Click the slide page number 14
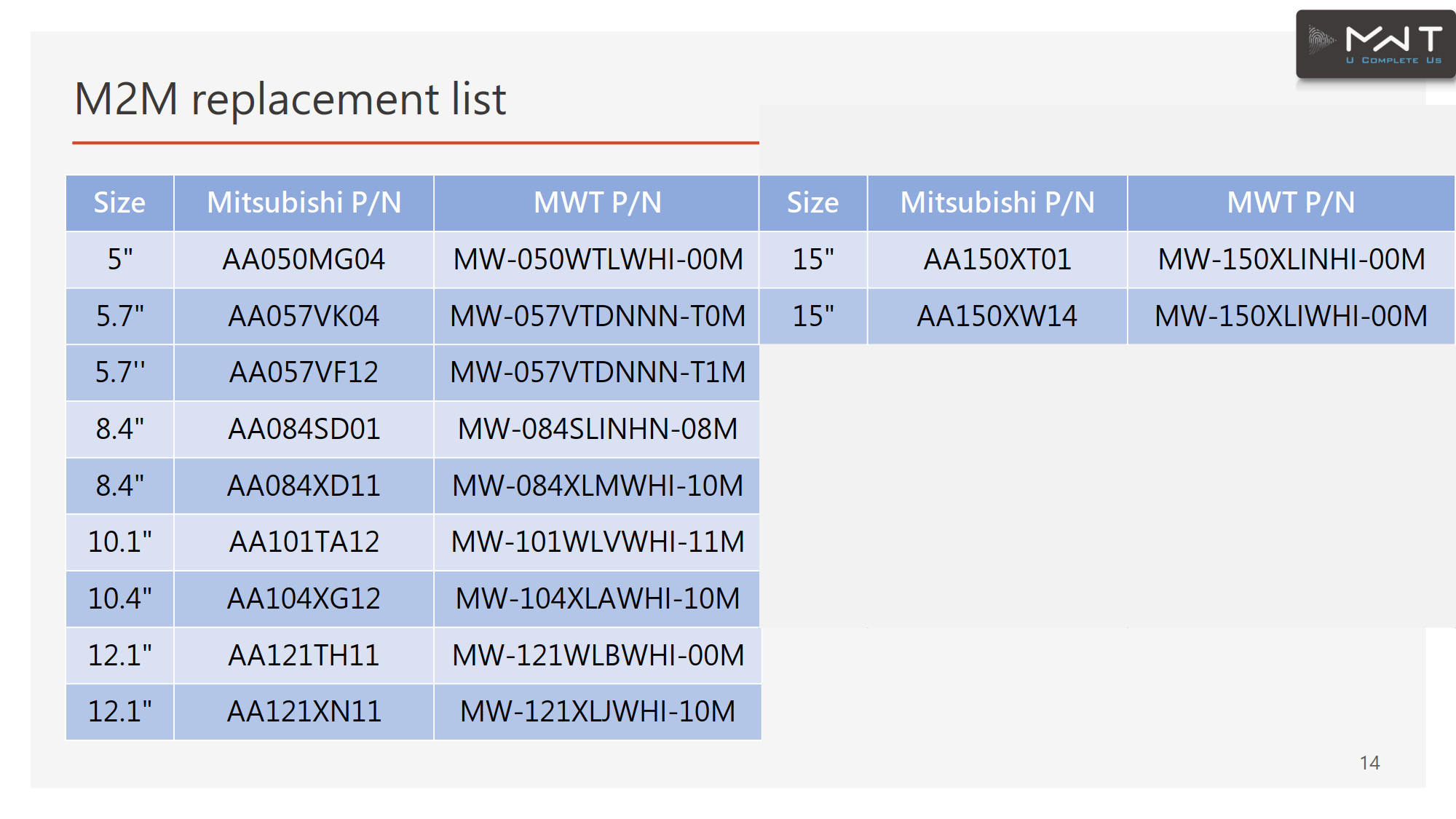Image resolution: width=1456 pixels, height=819 pixels. (1369, 762)
